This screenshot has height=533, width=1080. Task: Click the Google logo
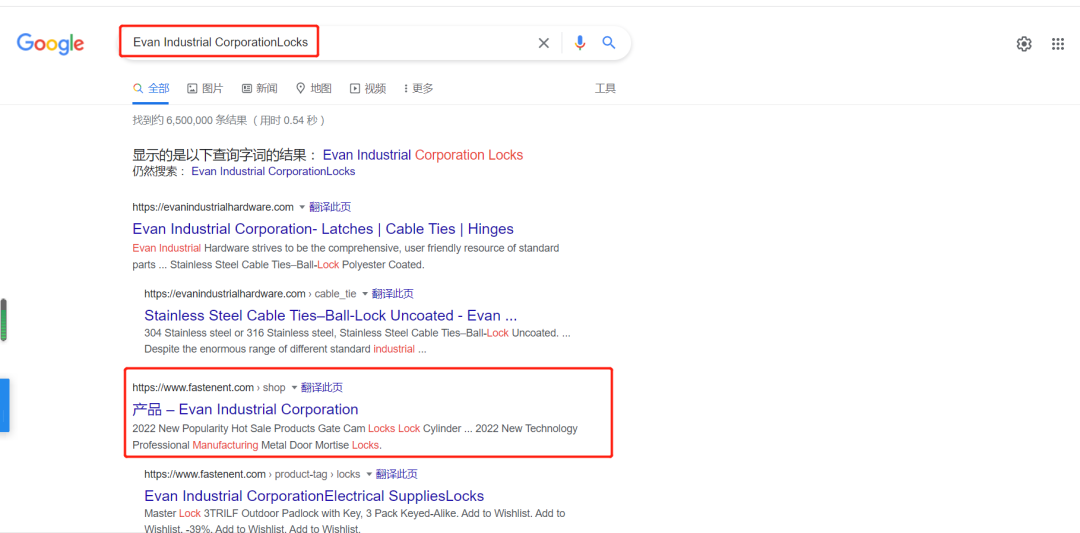(x=50, y=43)
